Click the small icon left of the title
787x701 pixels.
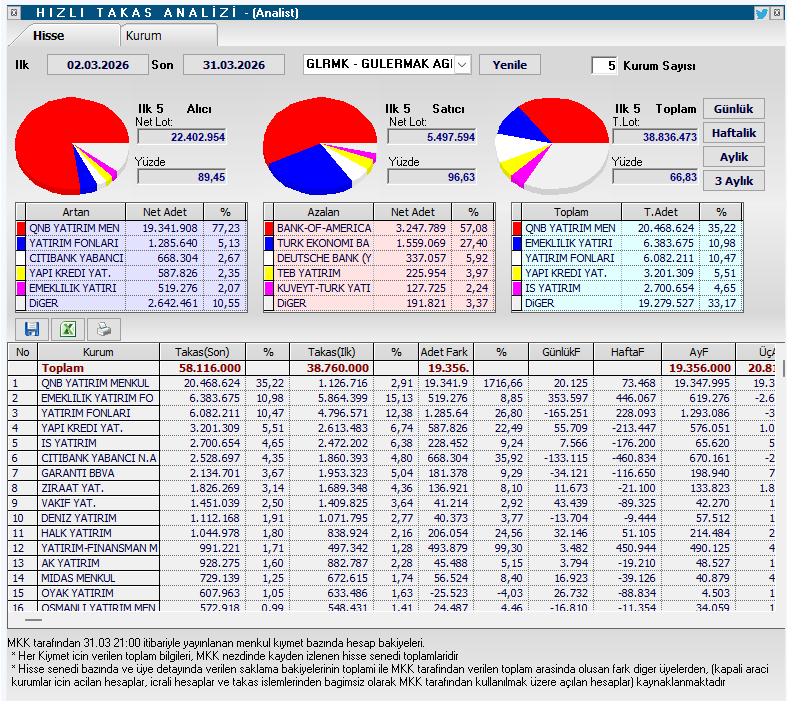(x=14, y=13)
